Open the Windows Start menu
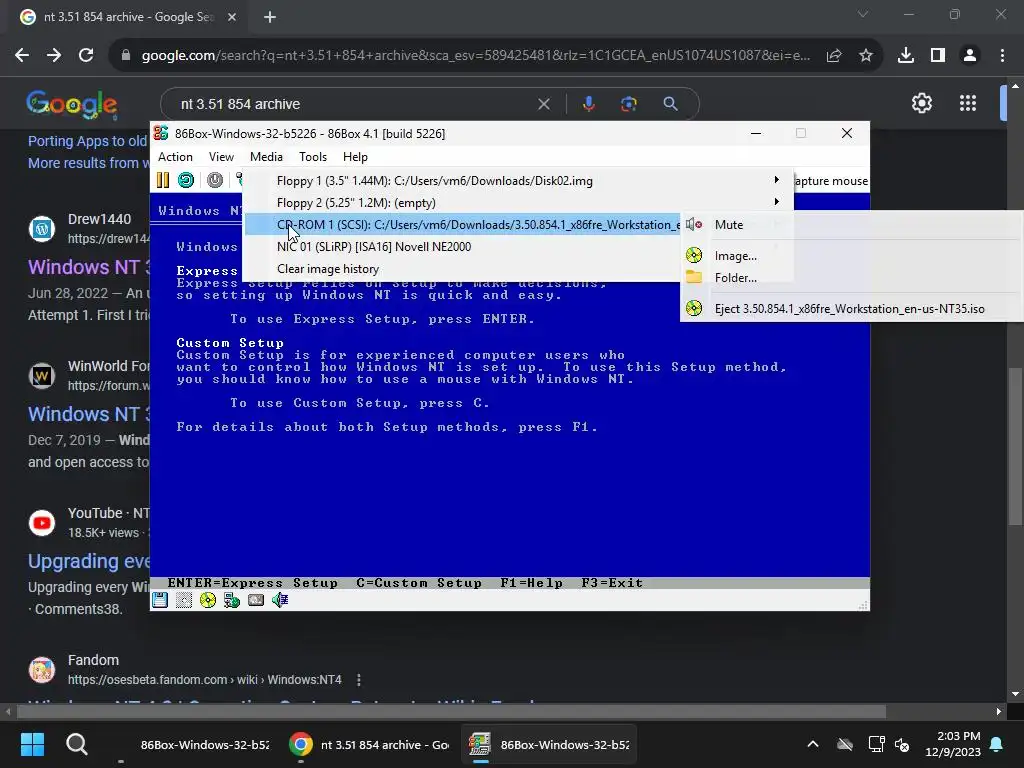Viewport: 1024px width, 768px height. (32, 744)
